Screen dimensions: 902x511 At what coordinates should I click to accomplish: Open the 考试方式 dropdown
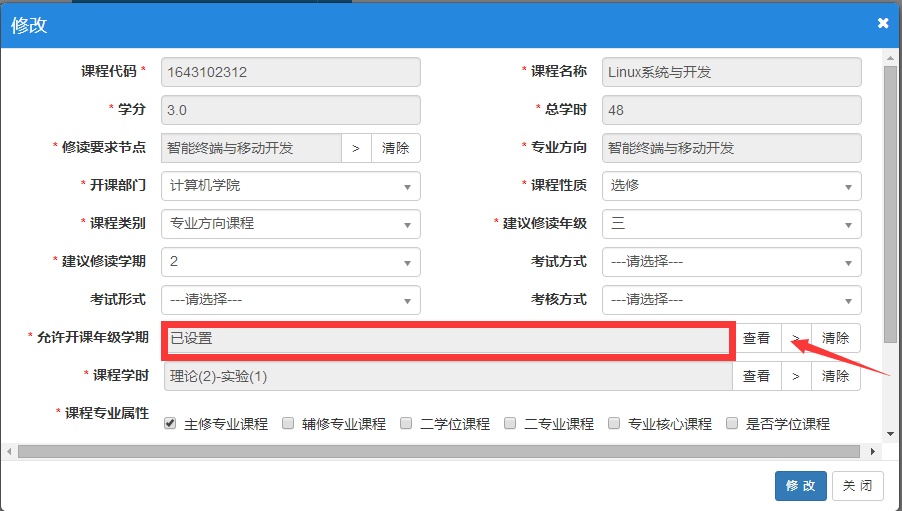(732, 262)
